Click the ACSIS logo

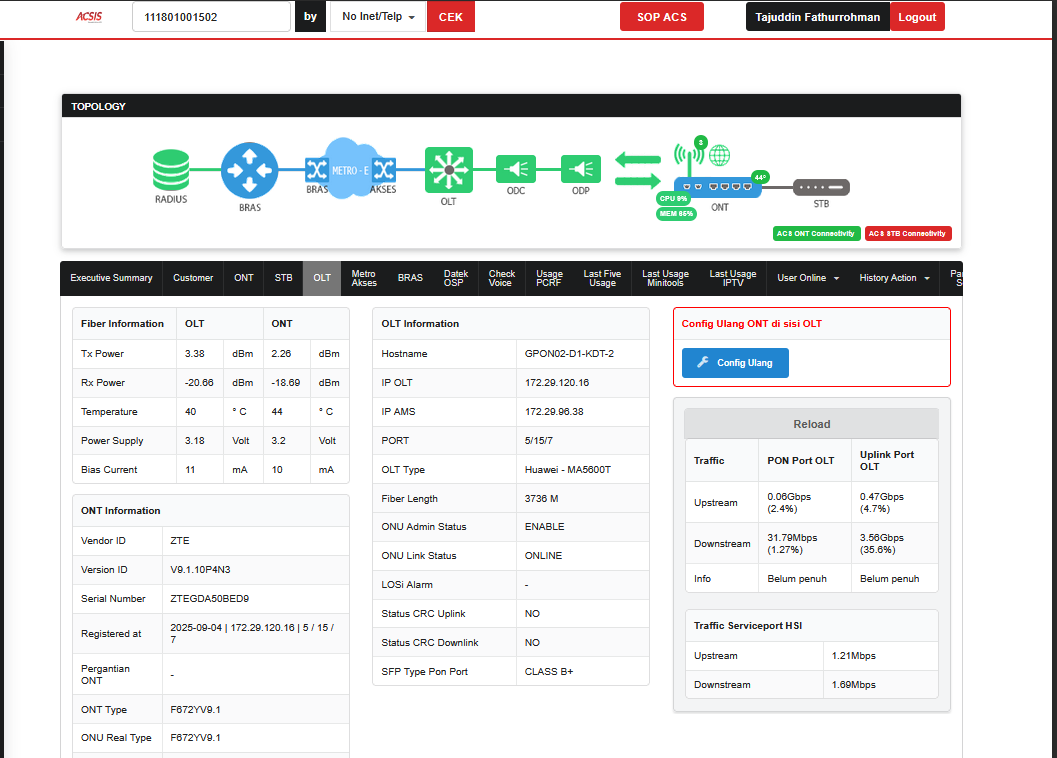89,17
